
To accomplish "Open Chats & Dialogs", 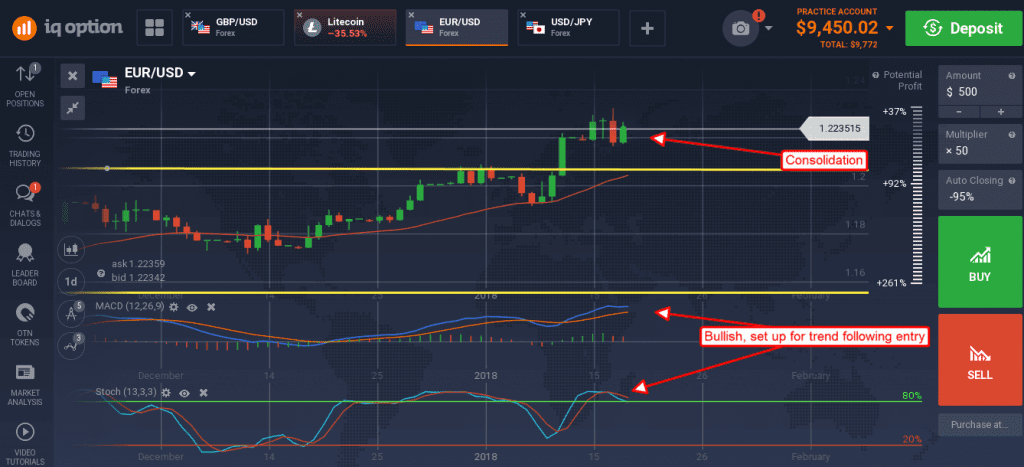I will (x=25, y=204).
